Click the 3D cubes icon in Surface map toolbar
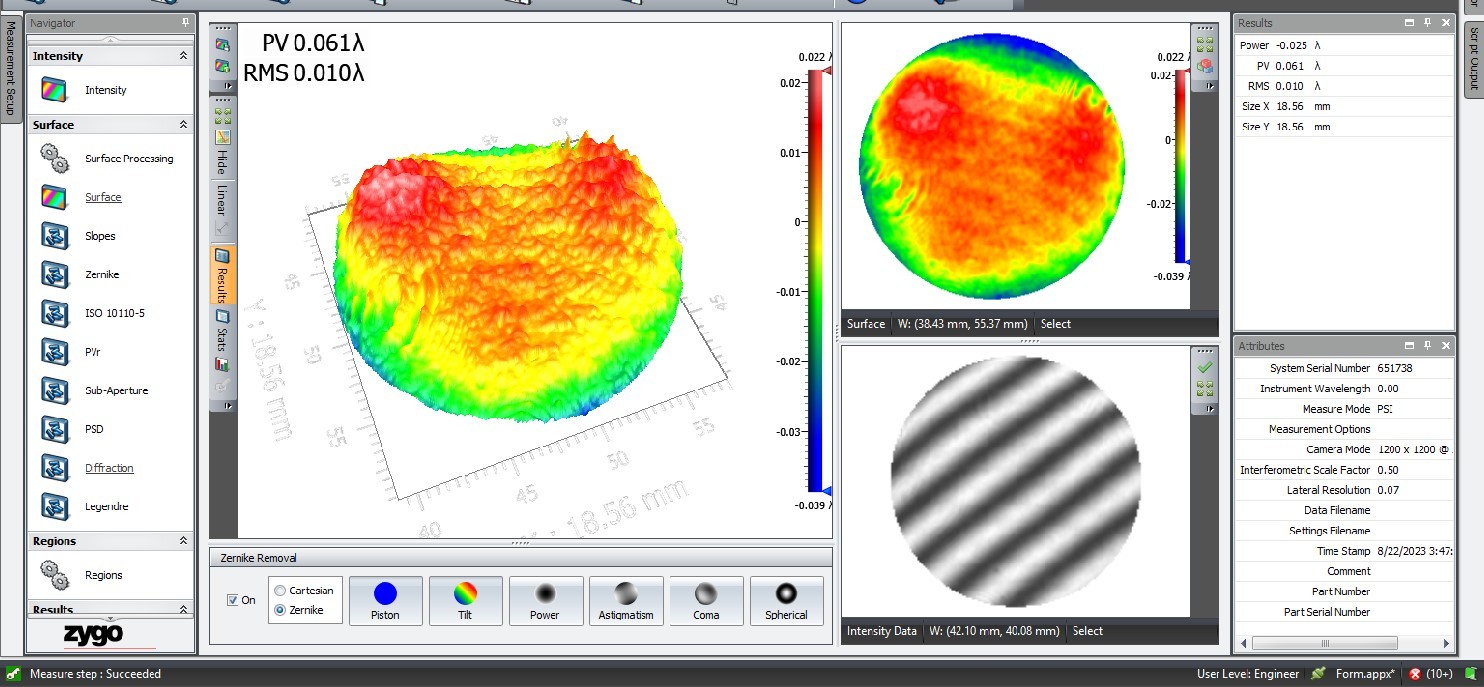 tap(1205, 66)
